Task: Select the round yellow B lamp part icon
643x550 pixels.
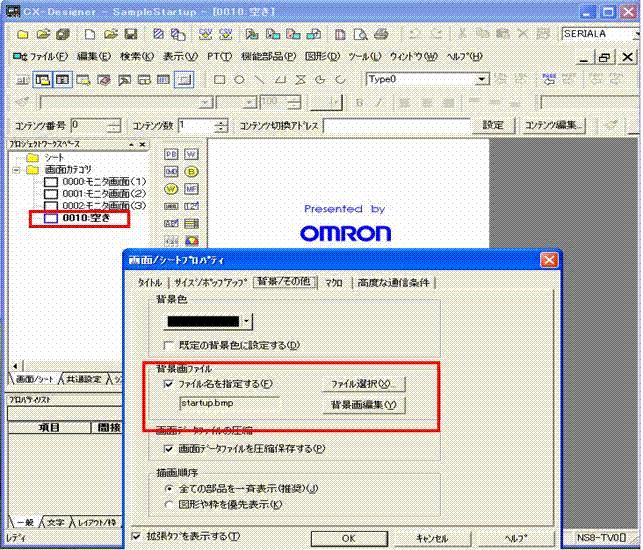Action: click(x=191, y=171)
